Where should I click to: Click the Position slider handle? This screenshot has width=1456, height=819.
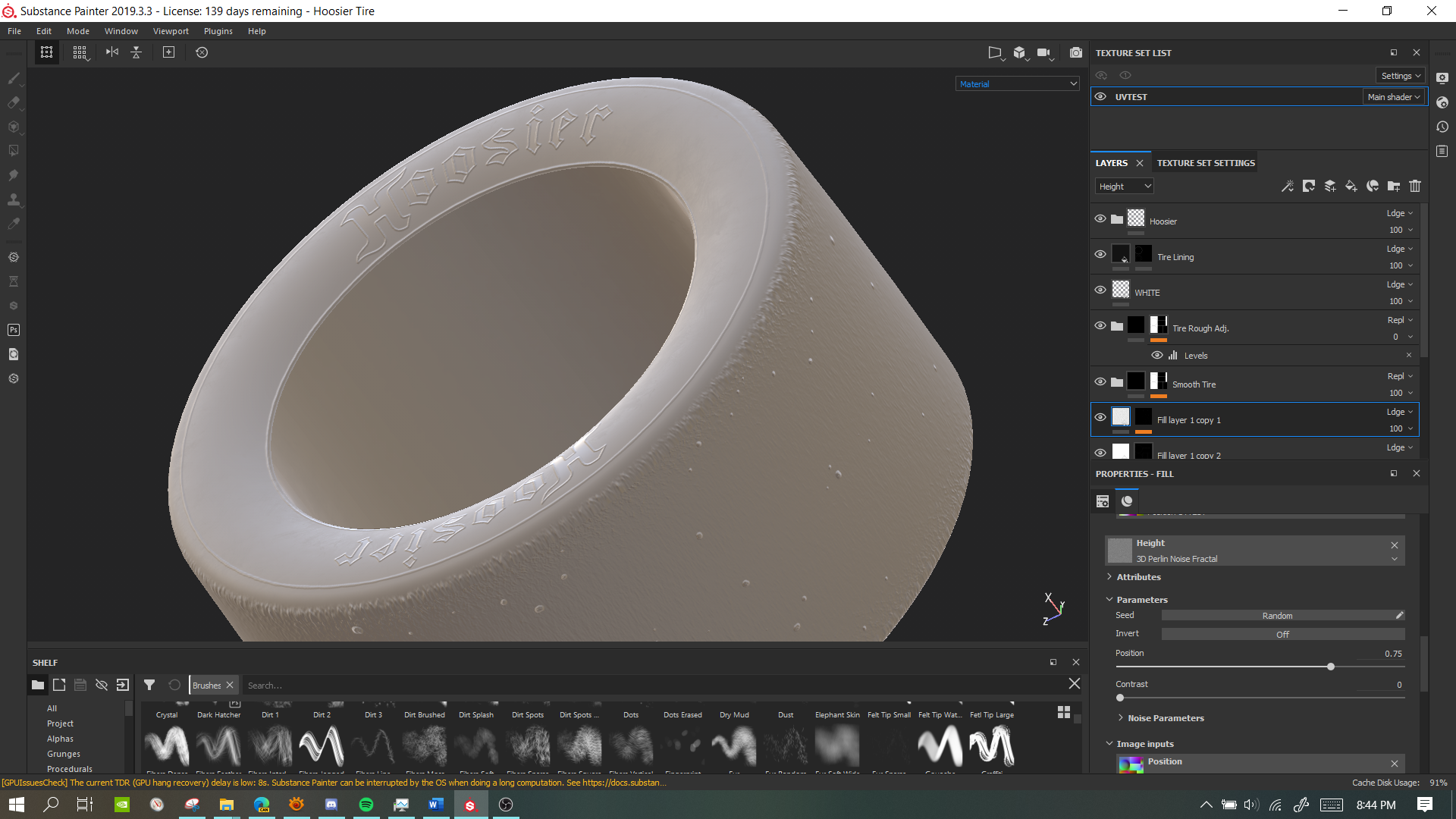[1331, 667]
